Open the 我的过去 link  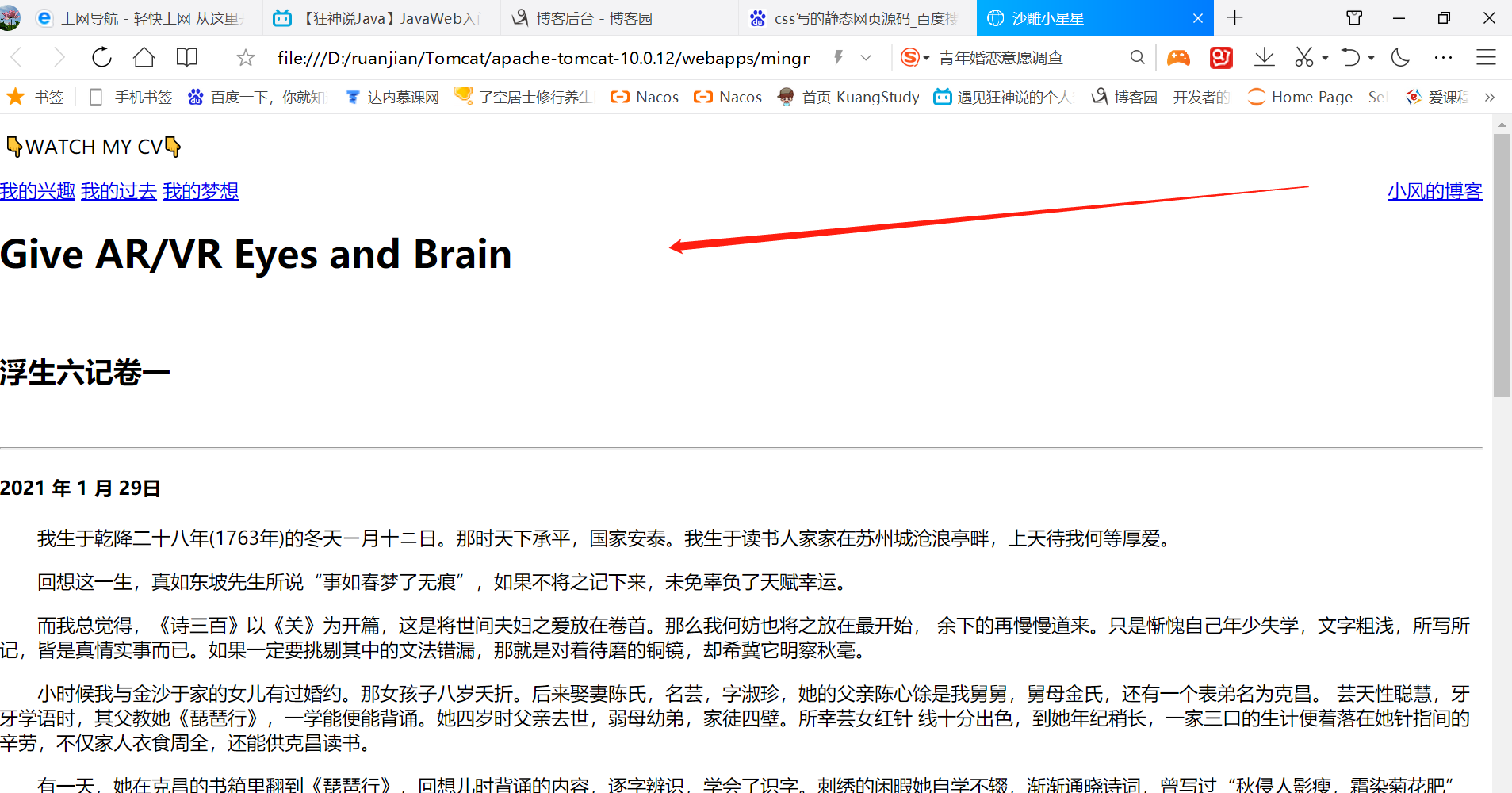[x=119, y=191]
